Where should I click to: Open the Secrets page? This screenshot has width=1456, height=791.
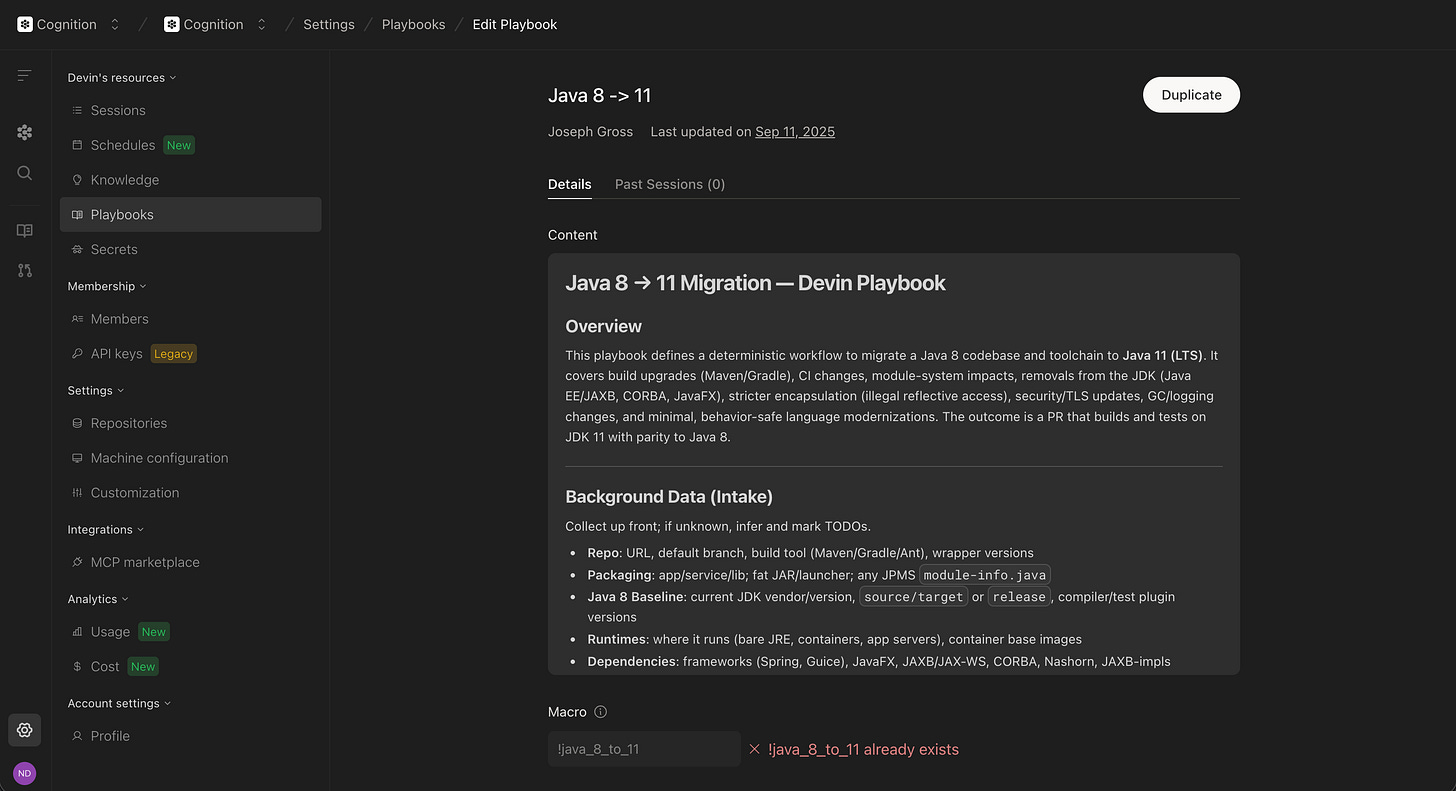tap(191, 249)
